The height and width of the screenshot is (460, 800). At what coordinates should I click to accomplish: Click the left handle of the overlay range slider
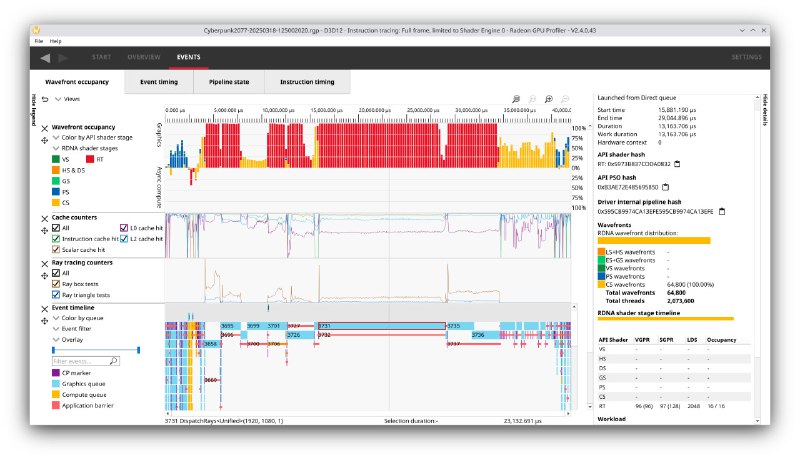(53, 350)
